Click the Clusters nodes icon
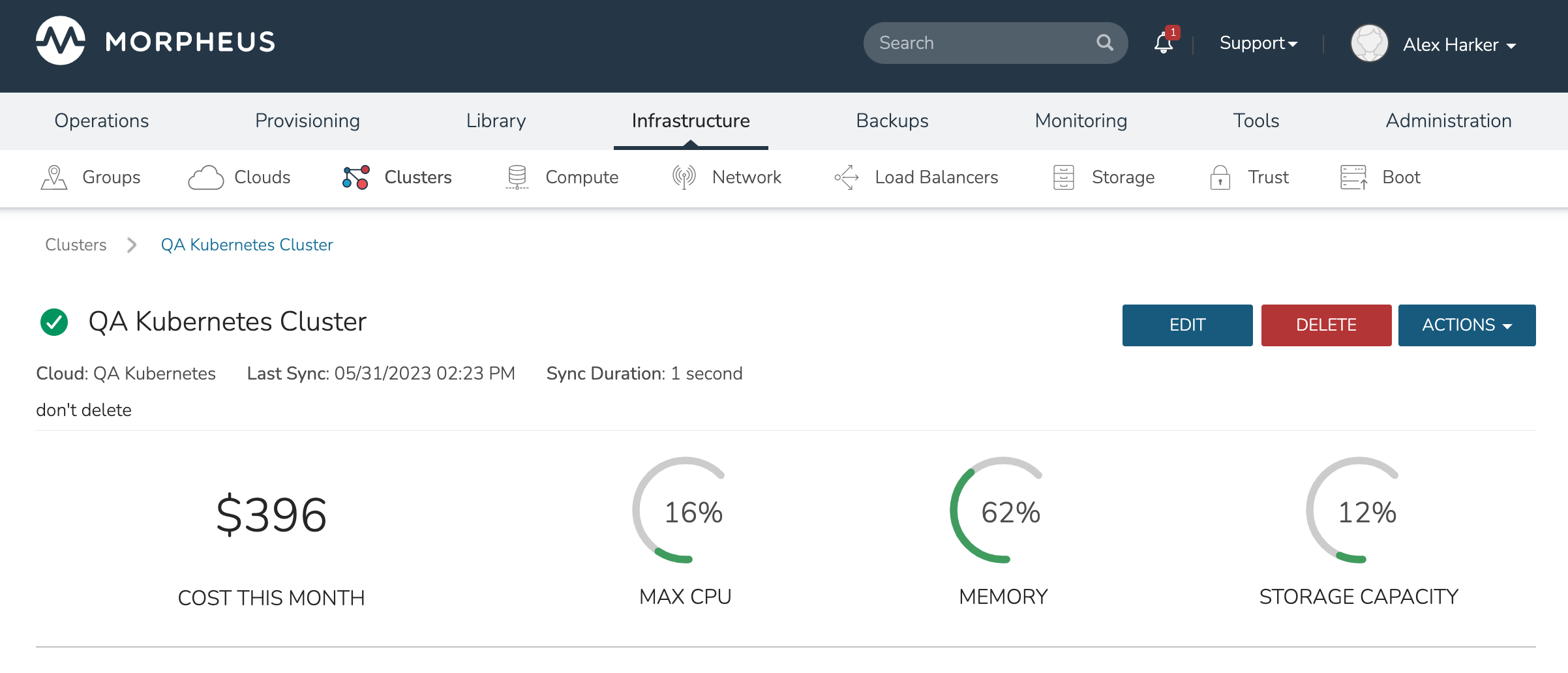 (x=356, y=177)
